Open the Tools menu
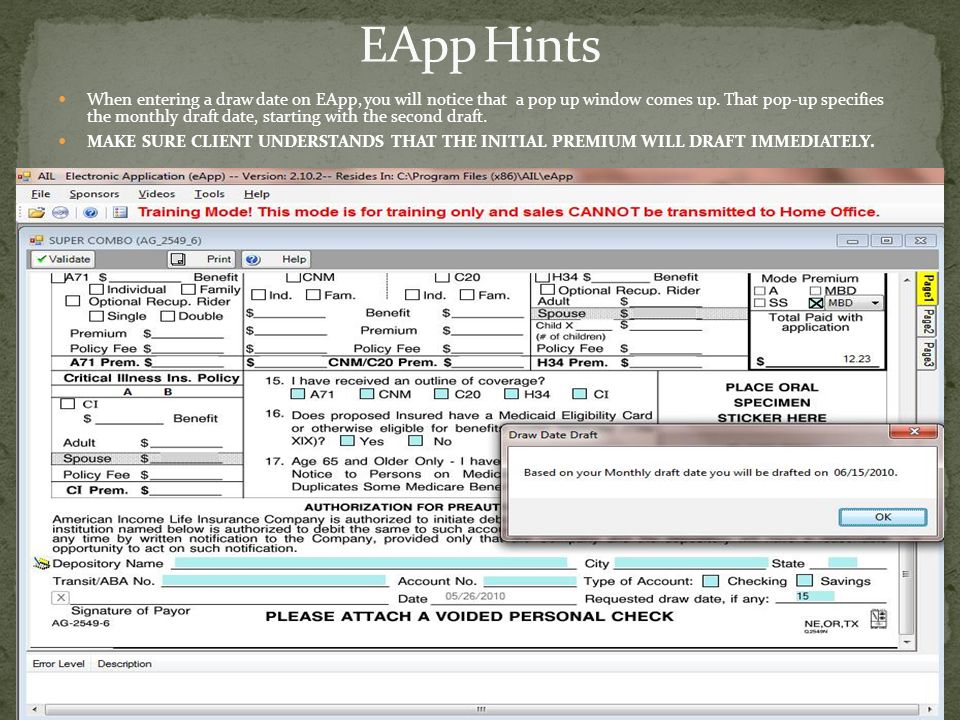 tap(209, 194)
